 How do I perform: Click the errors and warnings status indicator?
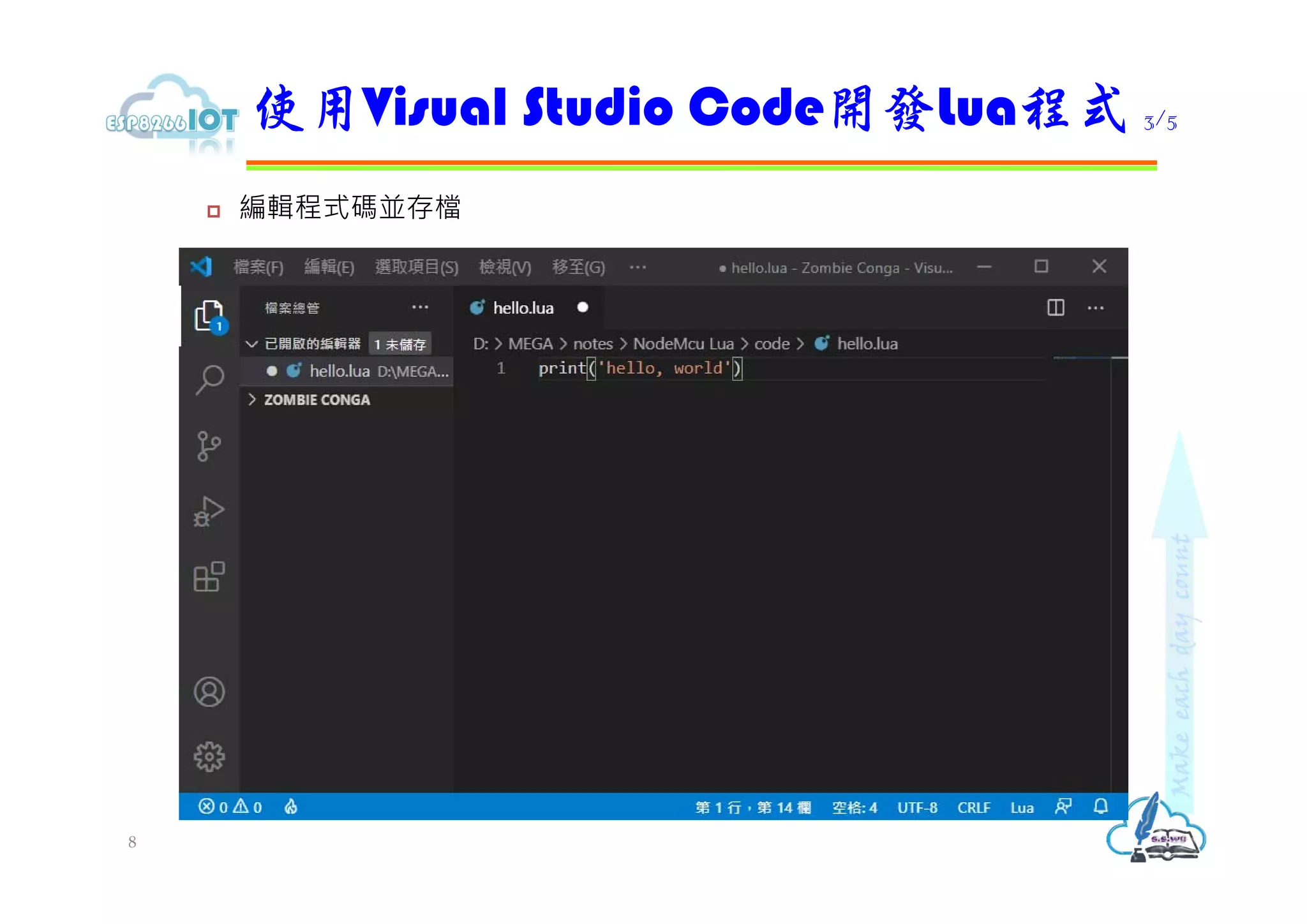[x=230, y=807]
